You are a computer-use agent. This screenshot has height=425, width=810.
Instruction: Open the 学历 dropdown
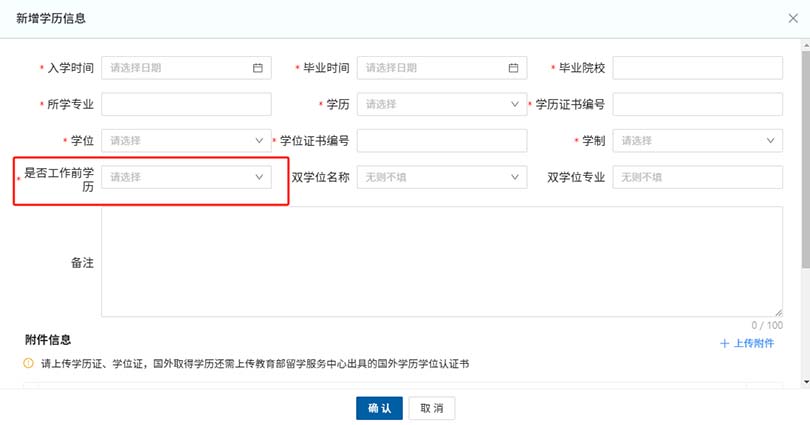[441, 104]
